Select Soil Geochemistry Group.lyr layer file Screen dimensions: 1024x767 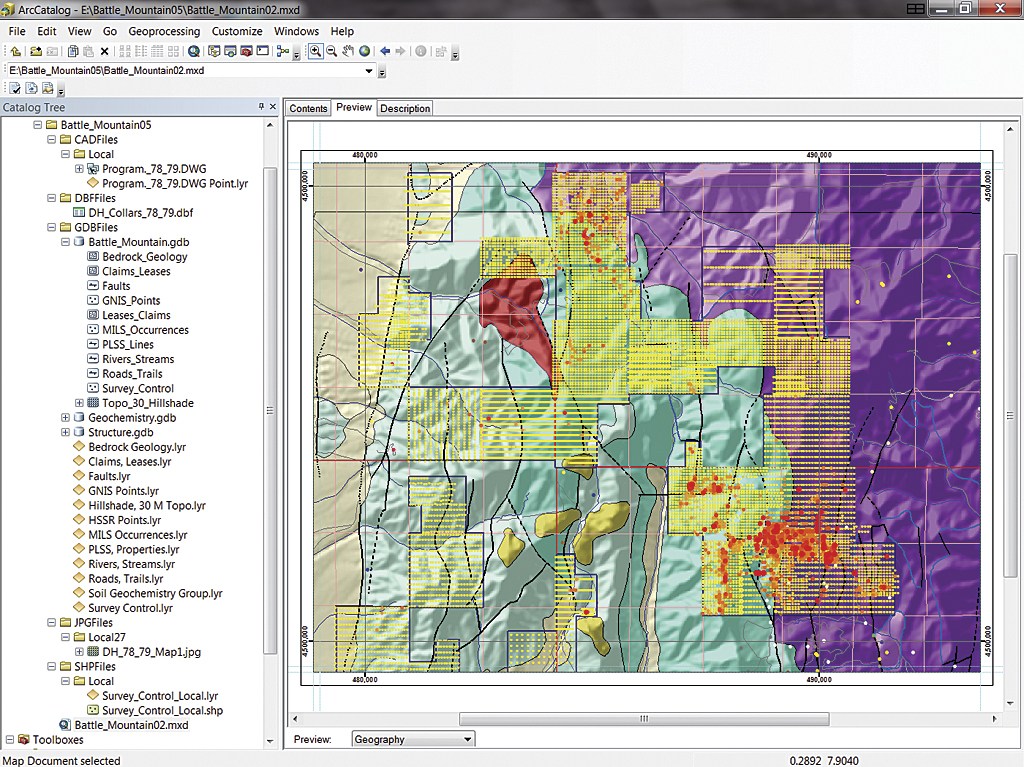click(155, 593)
